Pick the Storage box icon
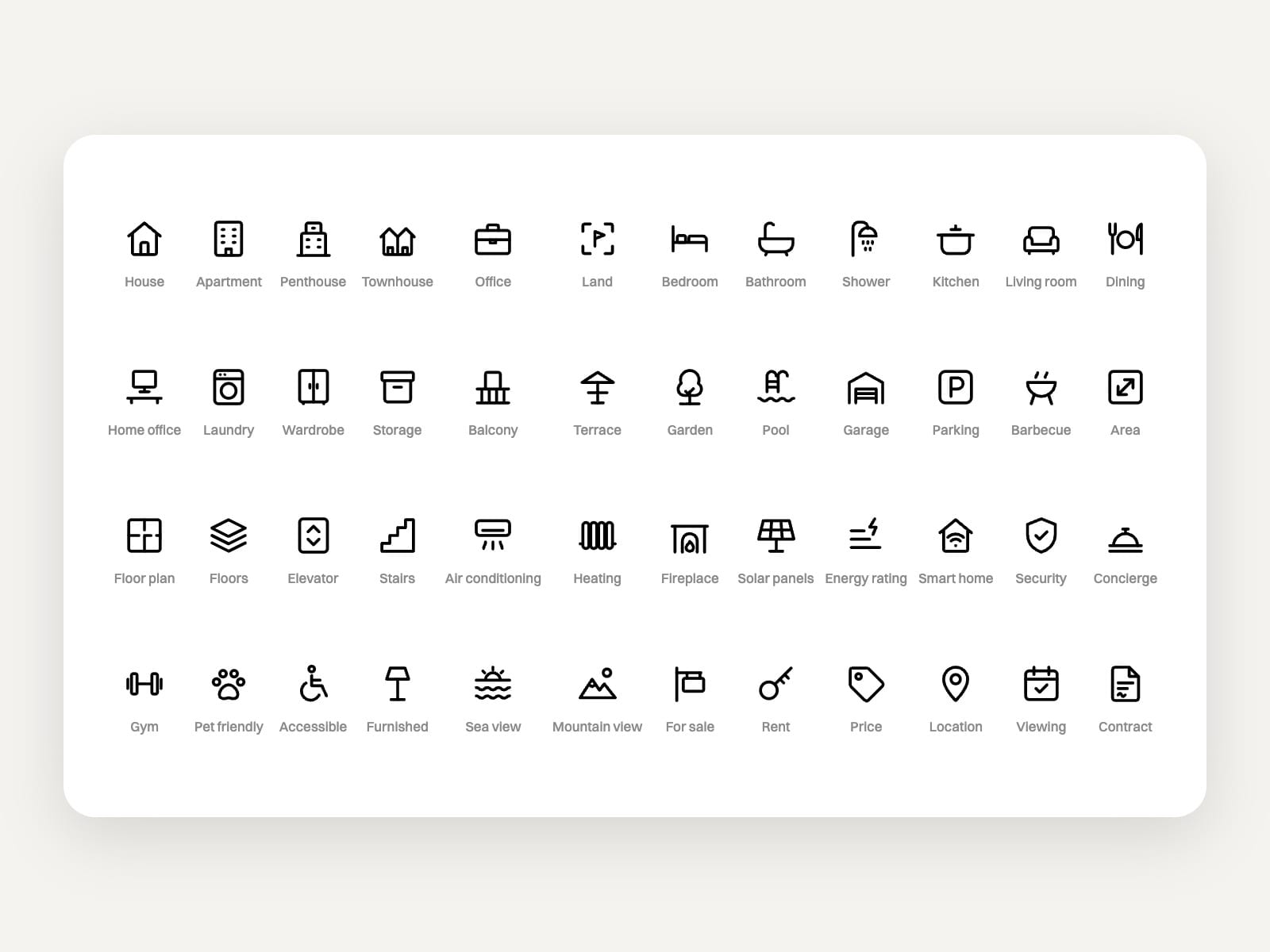The width and height of the screenshot is (1270, 952). [x=398, y=387]
